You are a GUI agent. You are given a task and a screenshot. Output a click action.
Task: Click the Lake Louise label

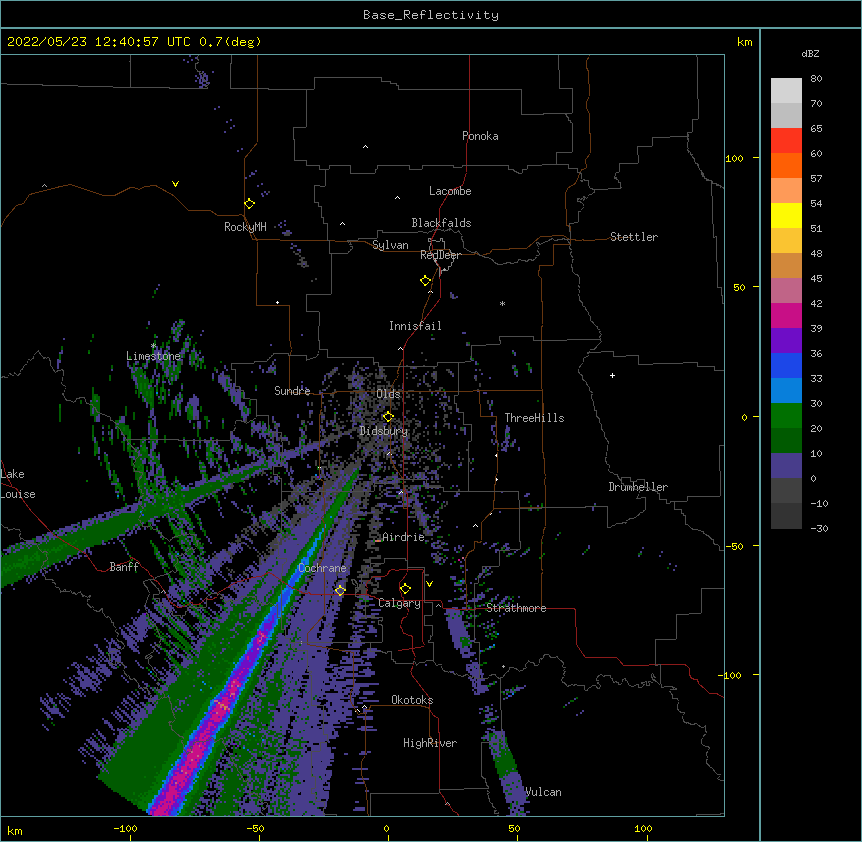(x=18, y=484)
